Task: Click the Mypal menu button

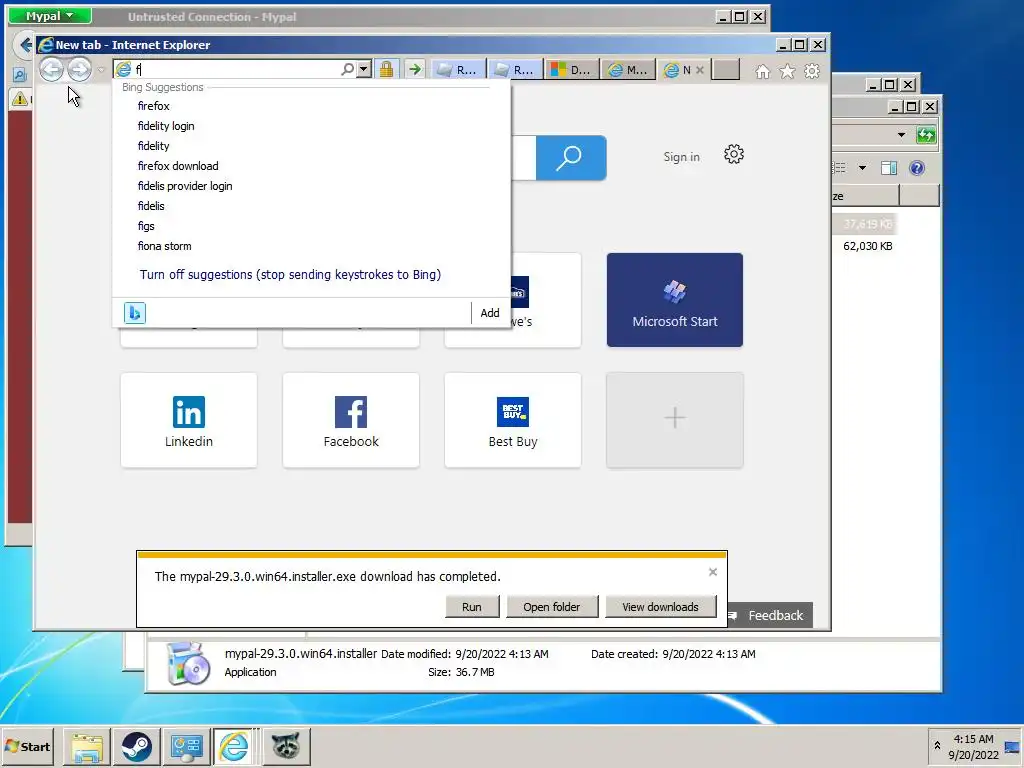Action: click(50, 16)
